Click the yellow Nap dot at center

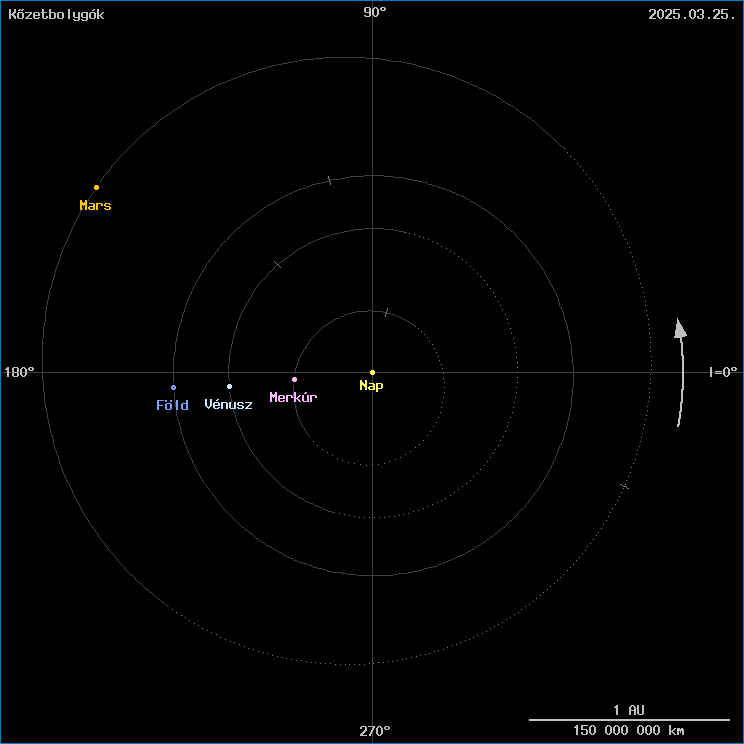(372, 372)
